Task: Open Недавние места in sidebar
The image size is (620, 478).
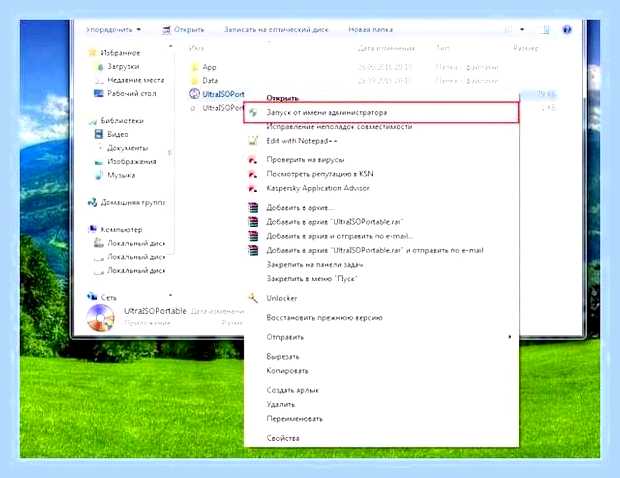Action: coord(136,80)
